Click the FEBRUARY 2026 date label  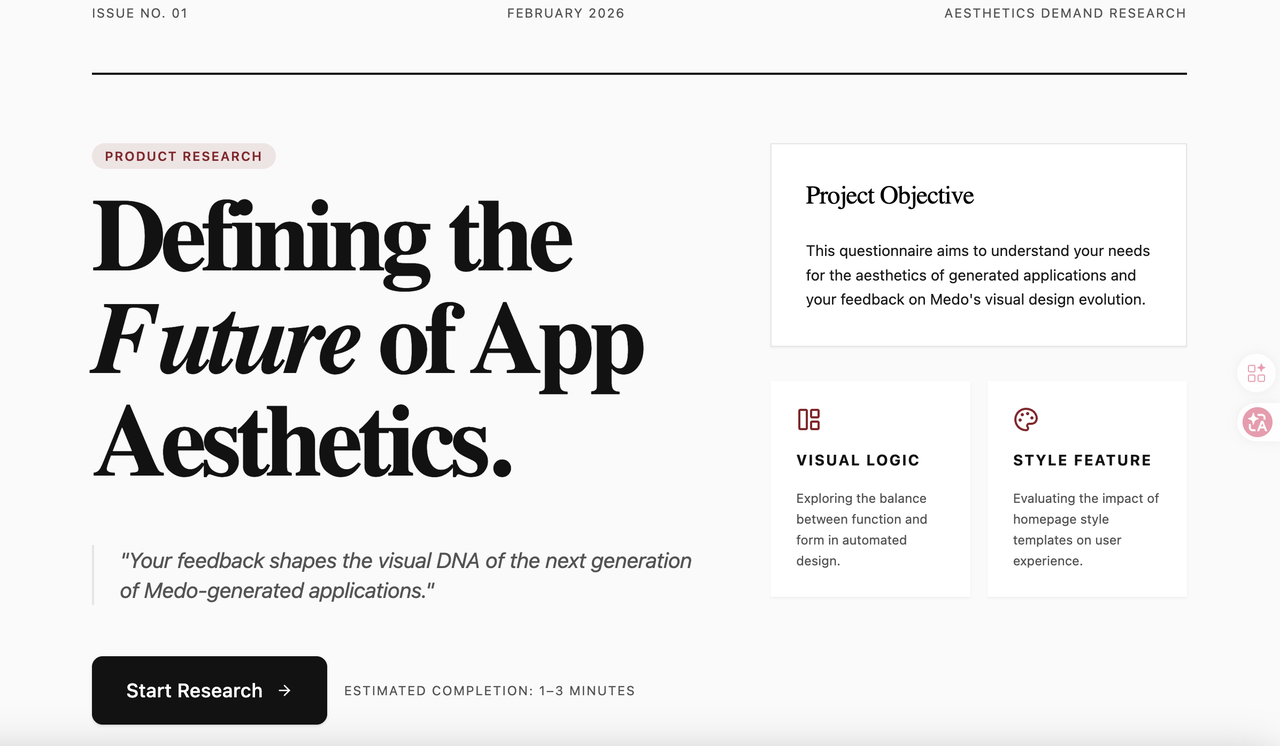pyautogui.click(x=565, y=13)
